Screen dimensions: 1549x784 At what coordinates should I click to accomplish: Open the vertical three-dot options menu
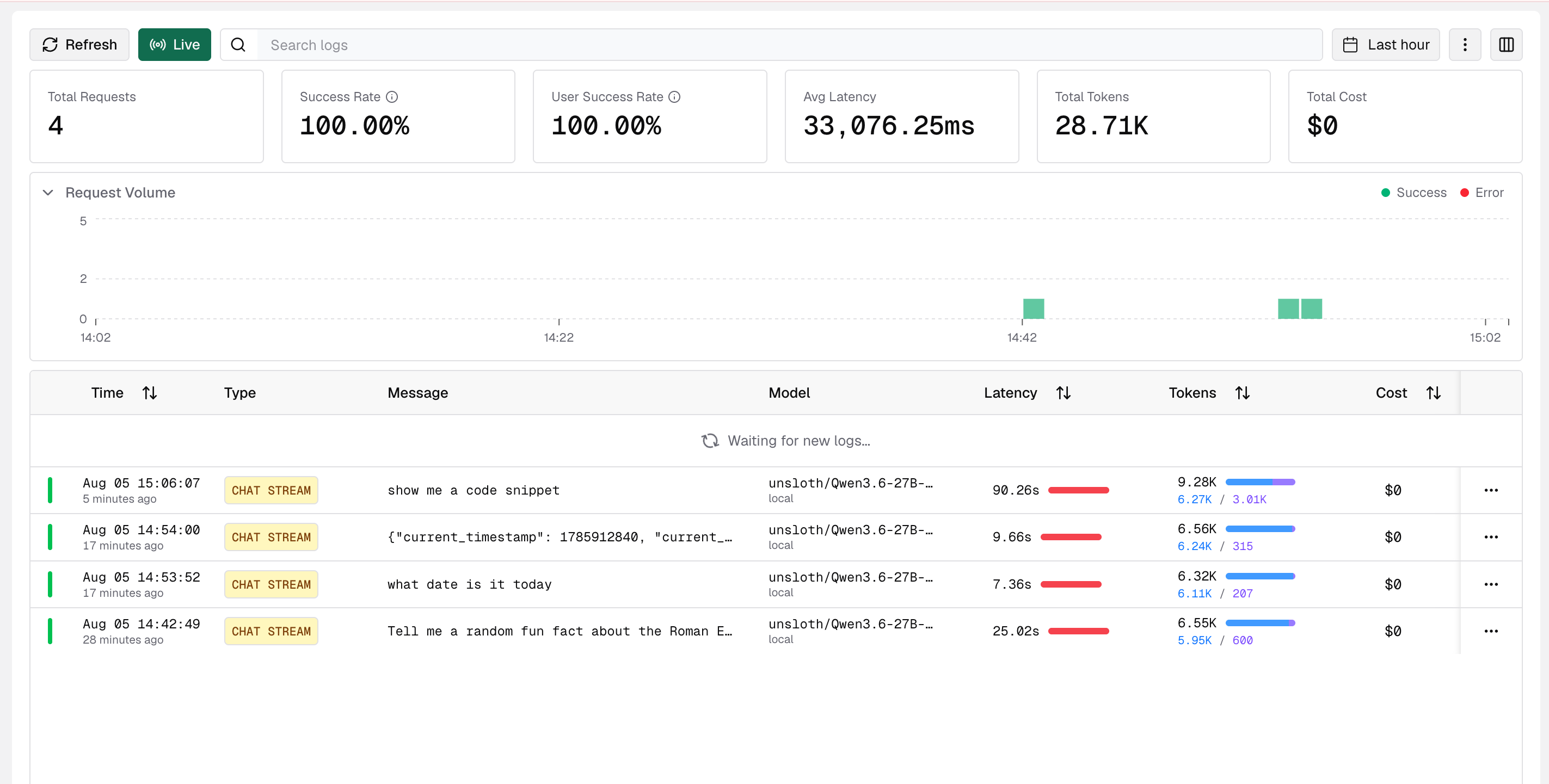pos(1465,45)
